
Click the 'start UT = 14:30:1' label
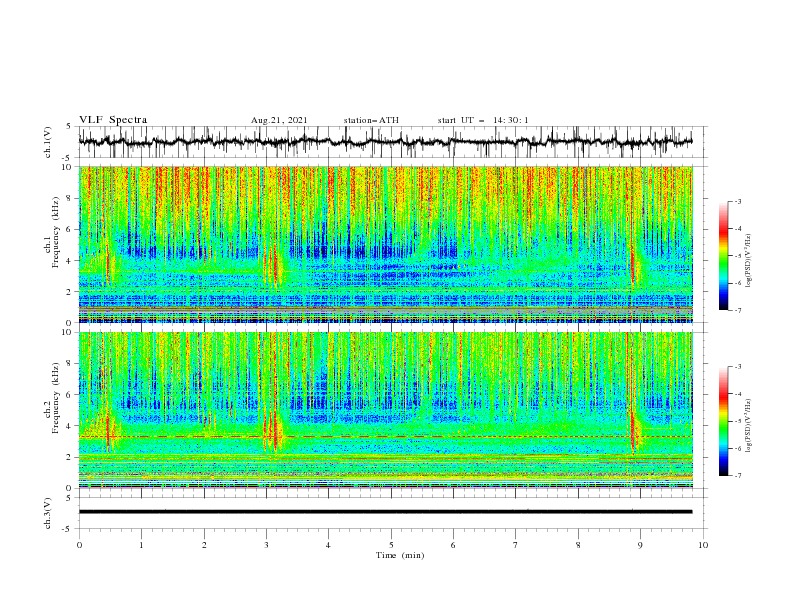point(483,120)
